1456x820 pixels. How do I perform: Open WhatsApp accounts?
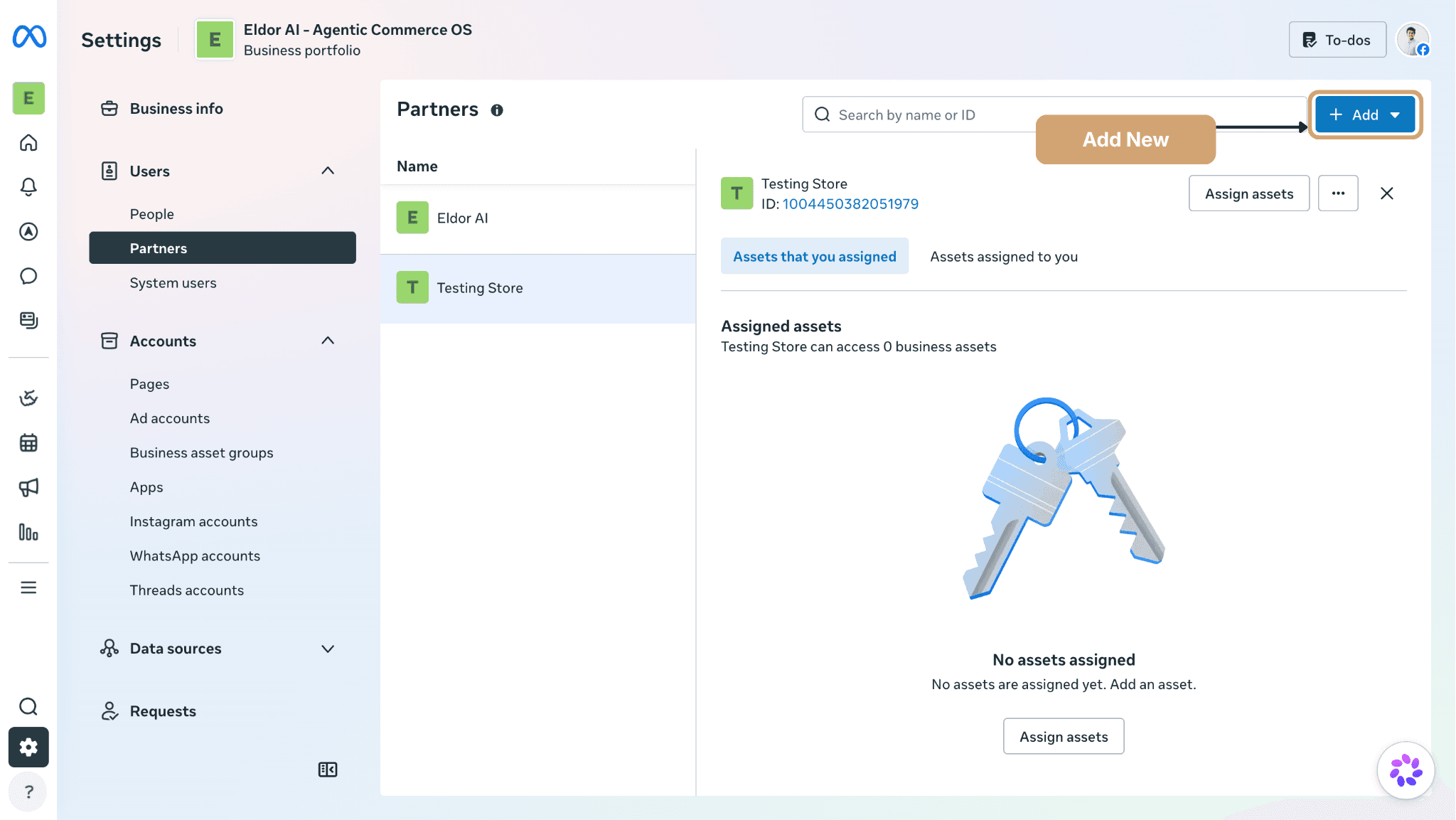195,556
